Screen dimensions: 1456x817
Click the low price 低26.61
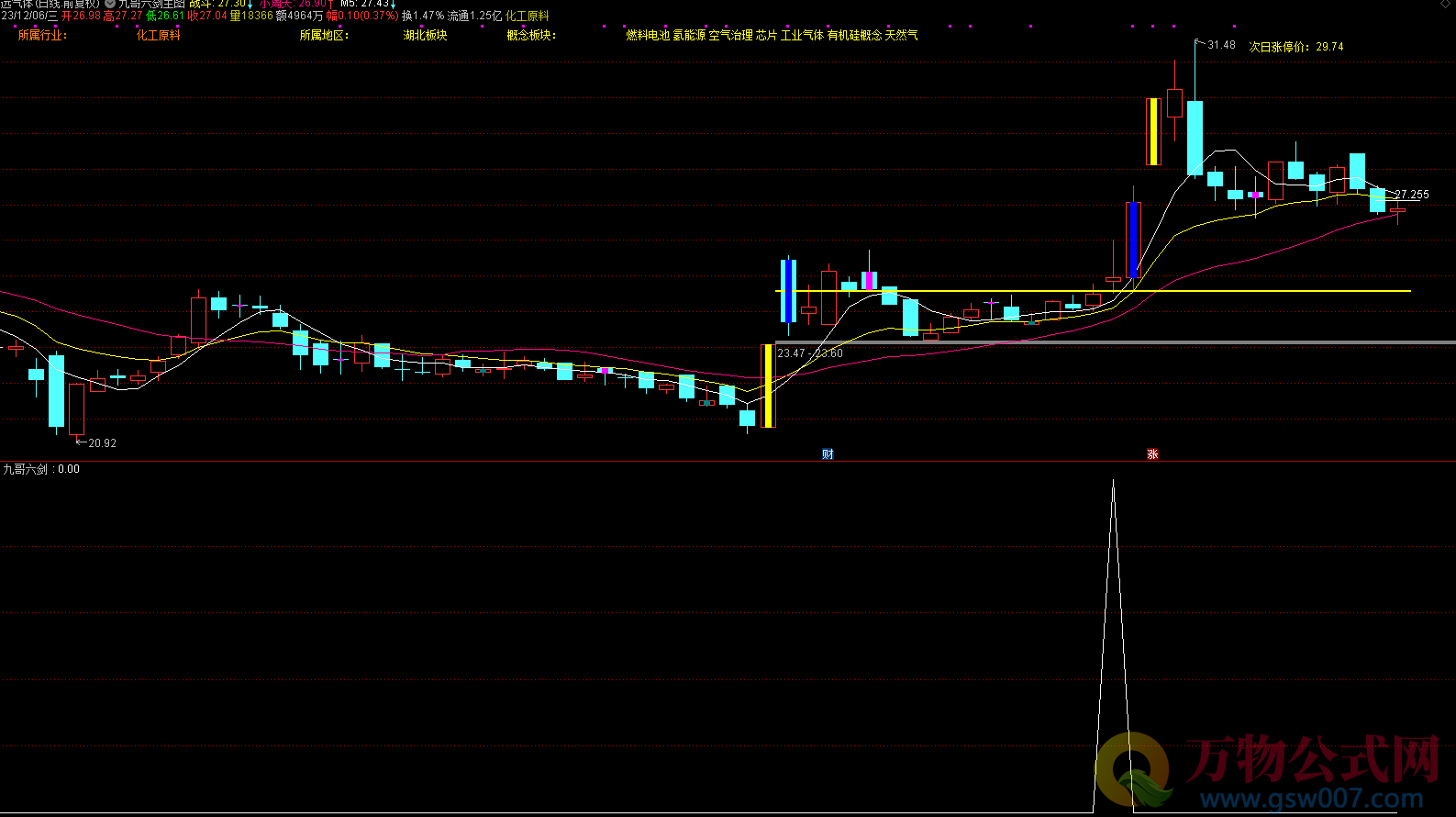point(166,16)
